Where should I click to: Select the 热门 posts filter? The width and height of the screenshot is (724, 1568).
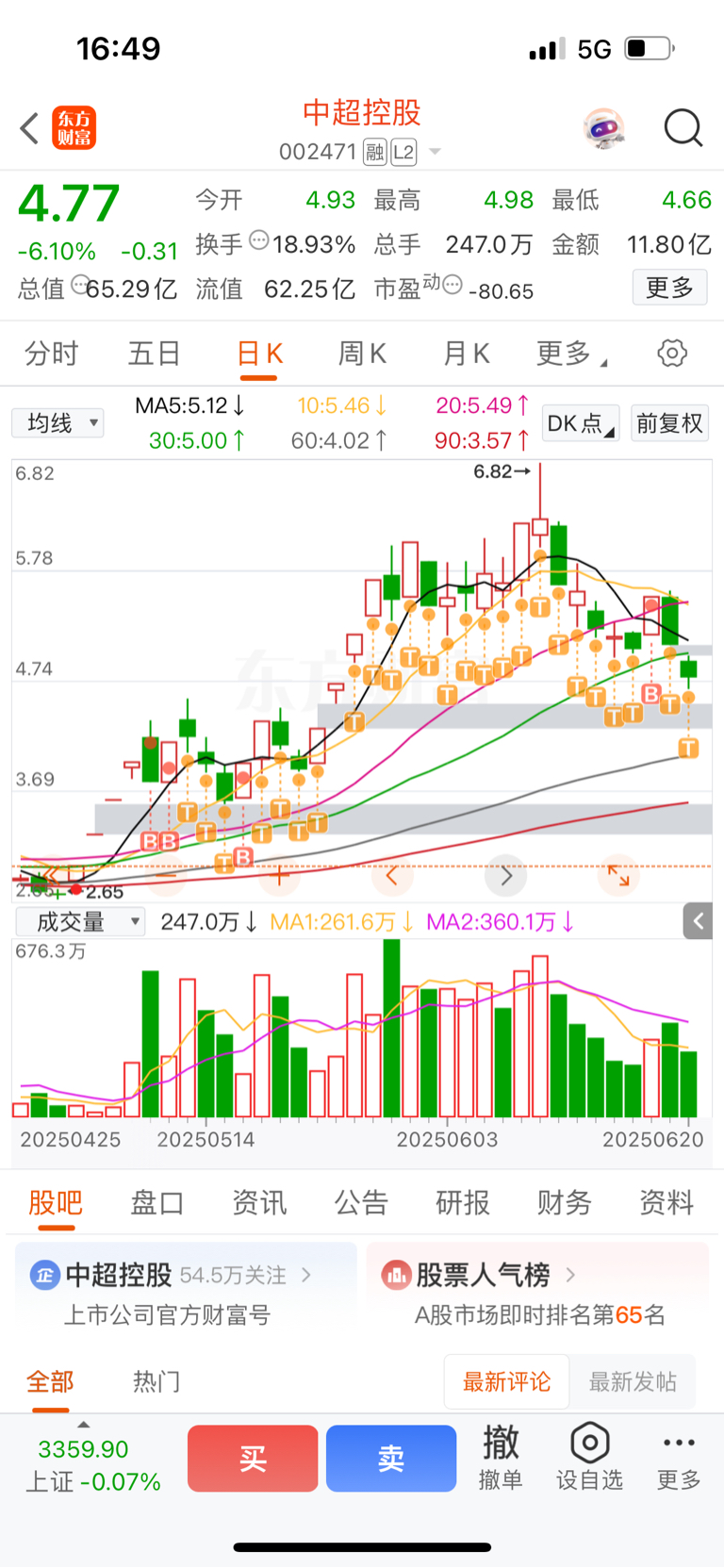click(156, 1381)
